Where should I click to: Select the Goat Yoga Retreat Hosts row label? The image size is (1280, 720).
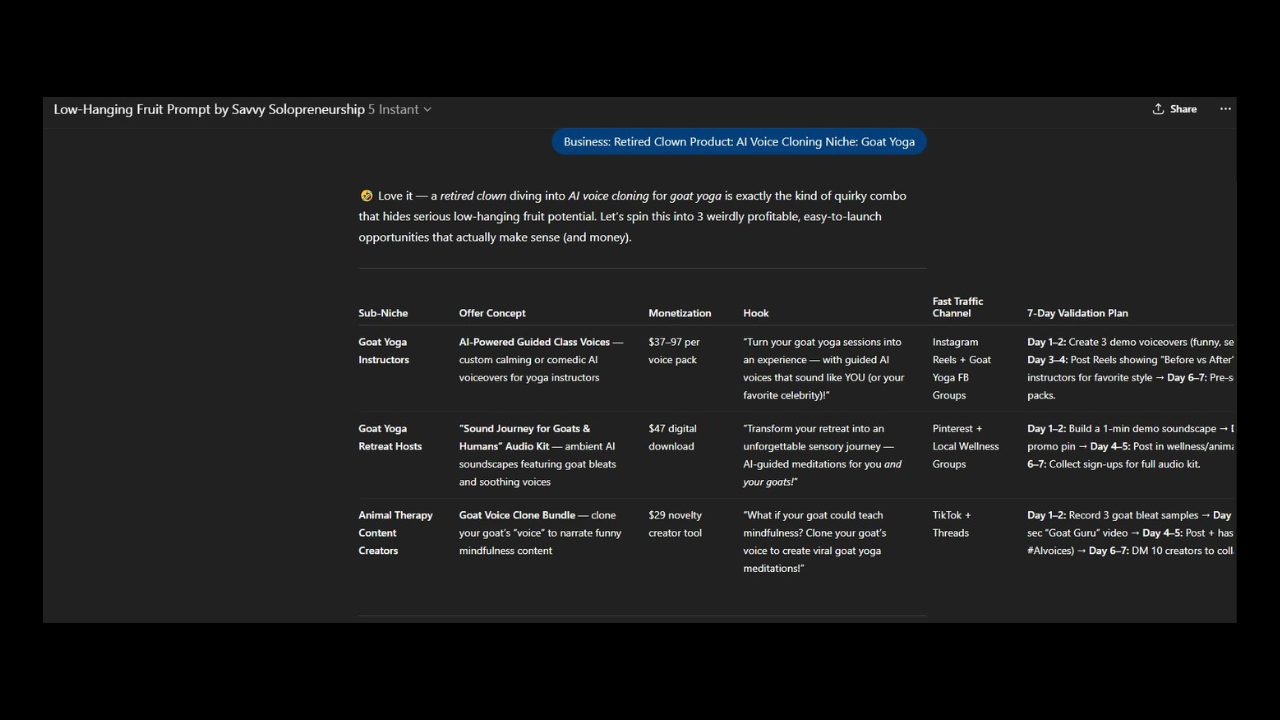coord(390,437)
